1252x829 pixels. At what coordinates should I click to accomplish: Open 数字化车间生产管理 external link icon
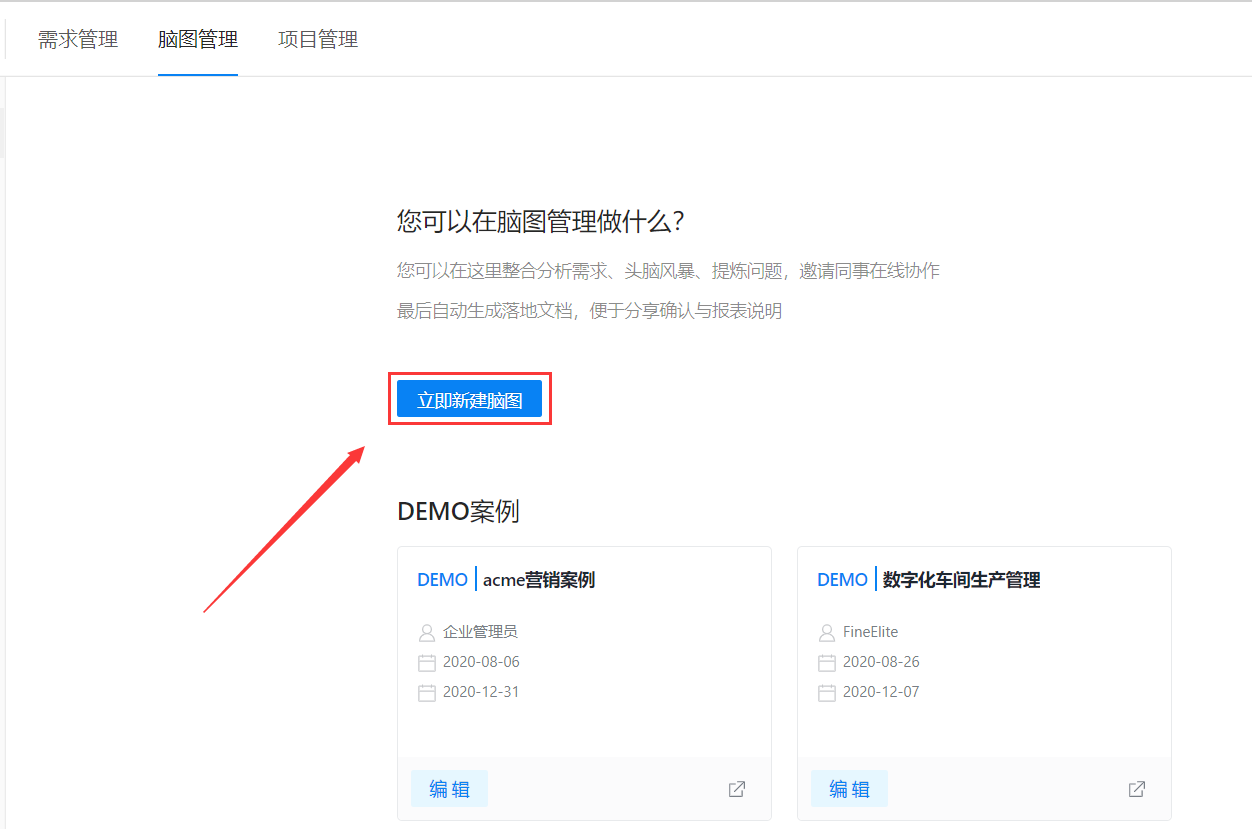pyautogui.click(x=1137, y=789)
